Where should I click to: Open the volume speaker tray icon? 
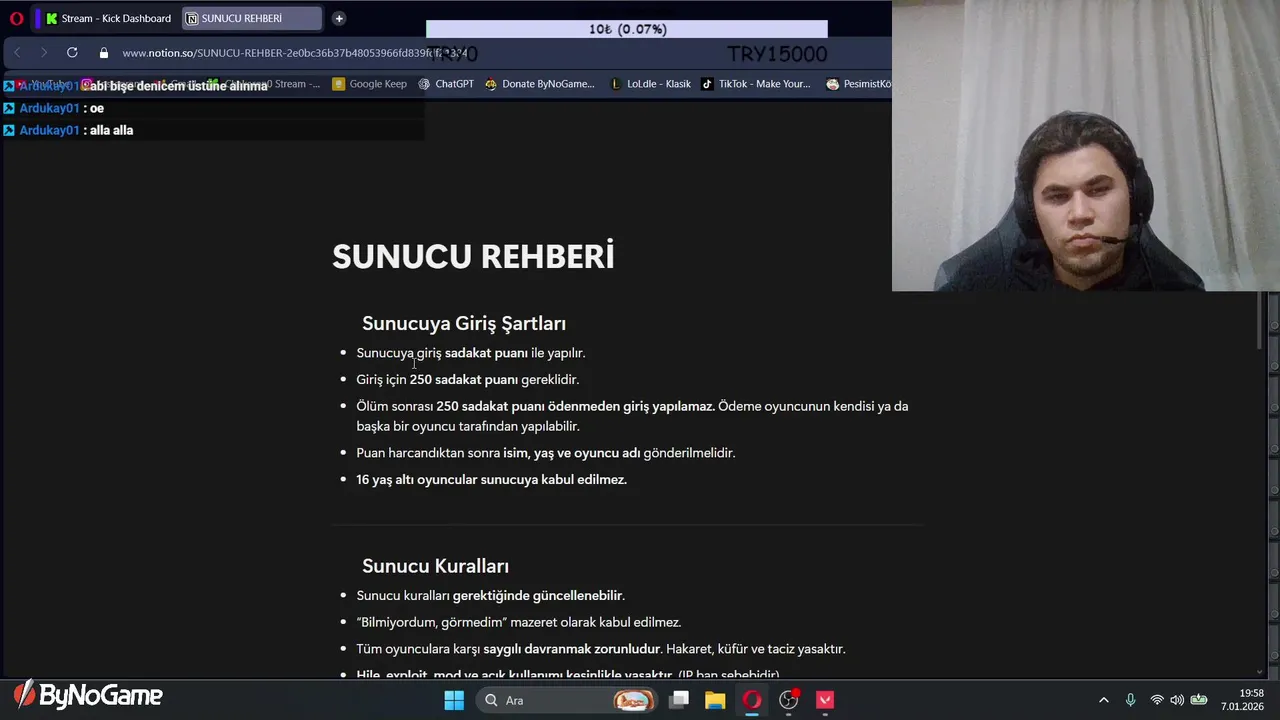(1177, 700)
